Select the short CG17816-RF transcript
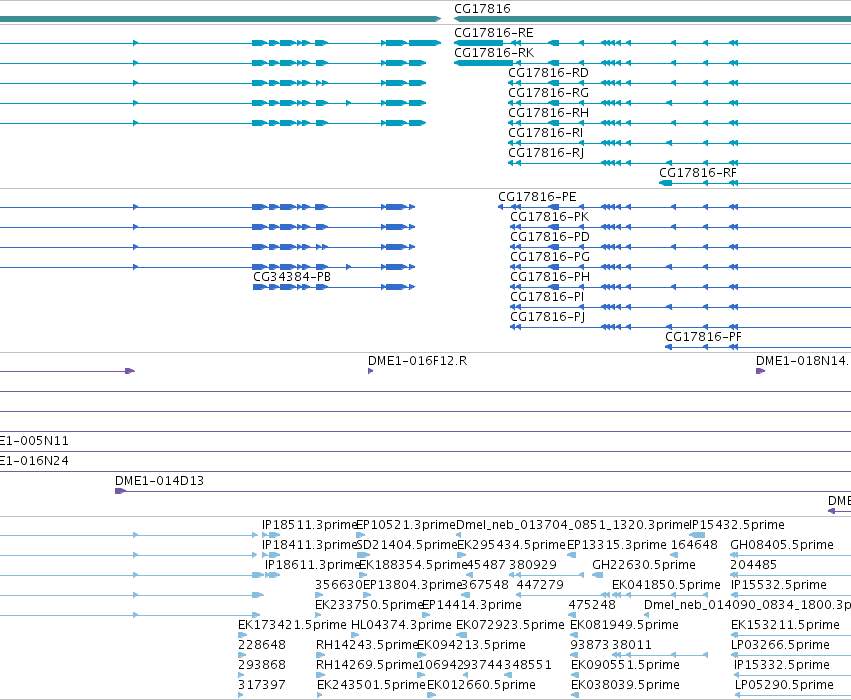The width and height of the screenshot is (851, 700). (697, 173)
